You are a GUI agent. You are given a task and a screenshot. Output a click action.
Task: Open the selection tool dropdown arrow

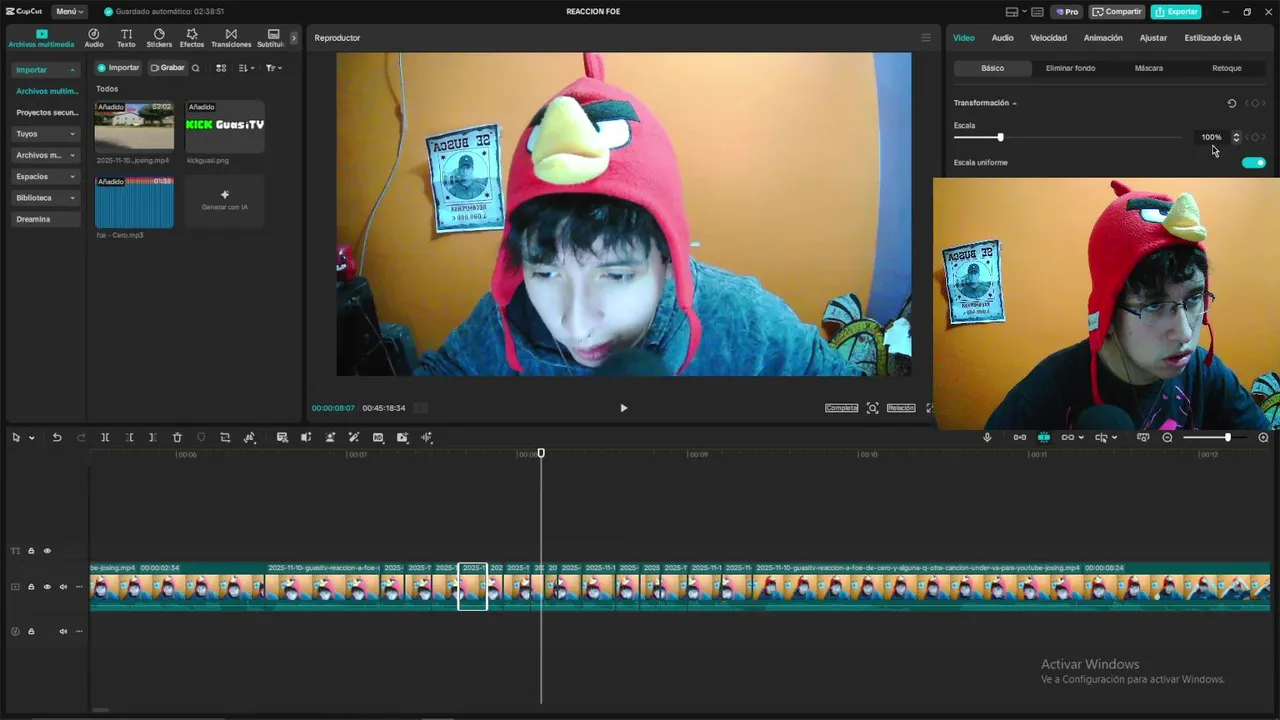pos(31,438)
